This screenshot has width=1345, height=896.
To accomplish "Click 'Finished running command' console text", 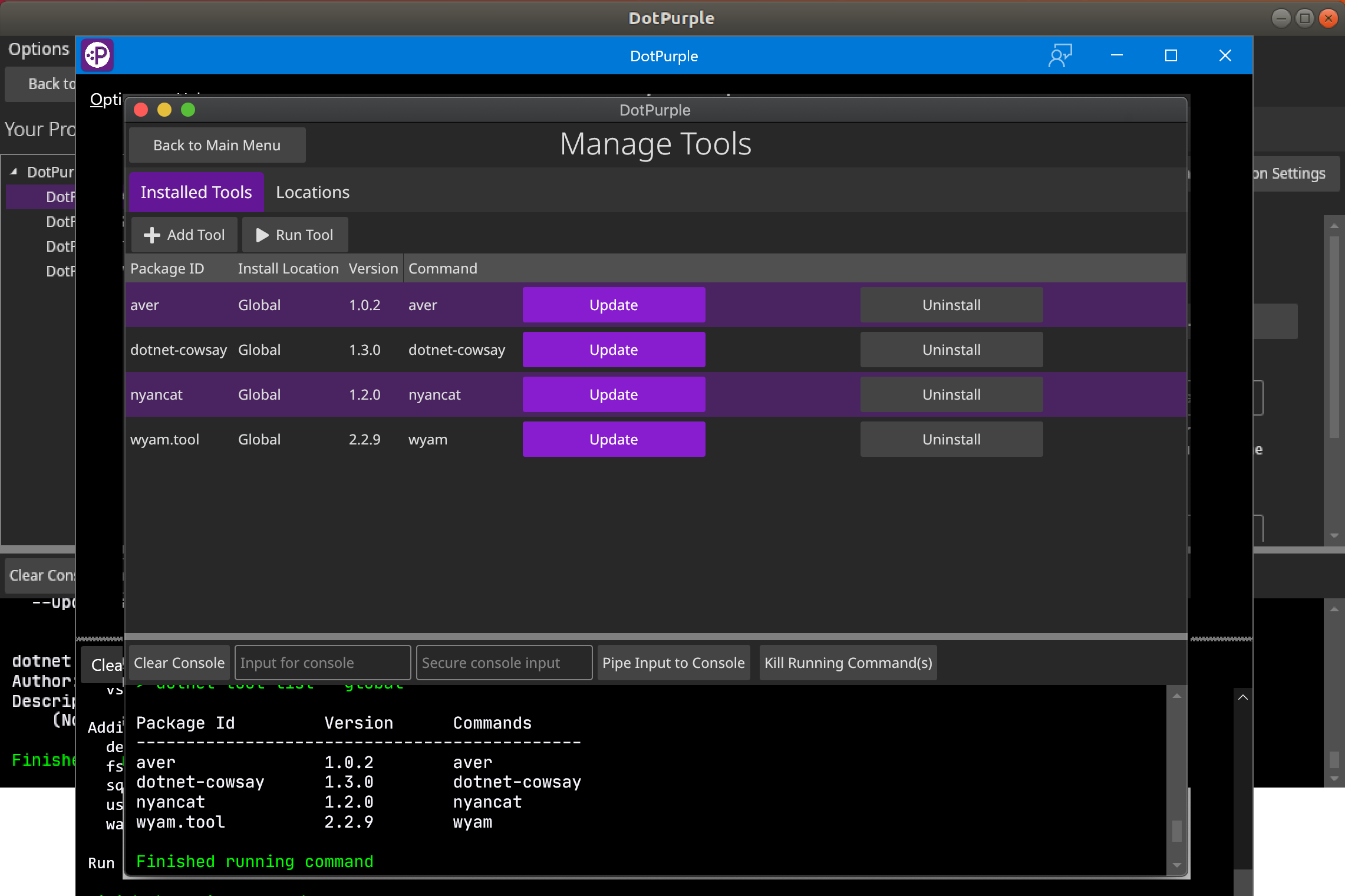I will [x=255, y=861].
